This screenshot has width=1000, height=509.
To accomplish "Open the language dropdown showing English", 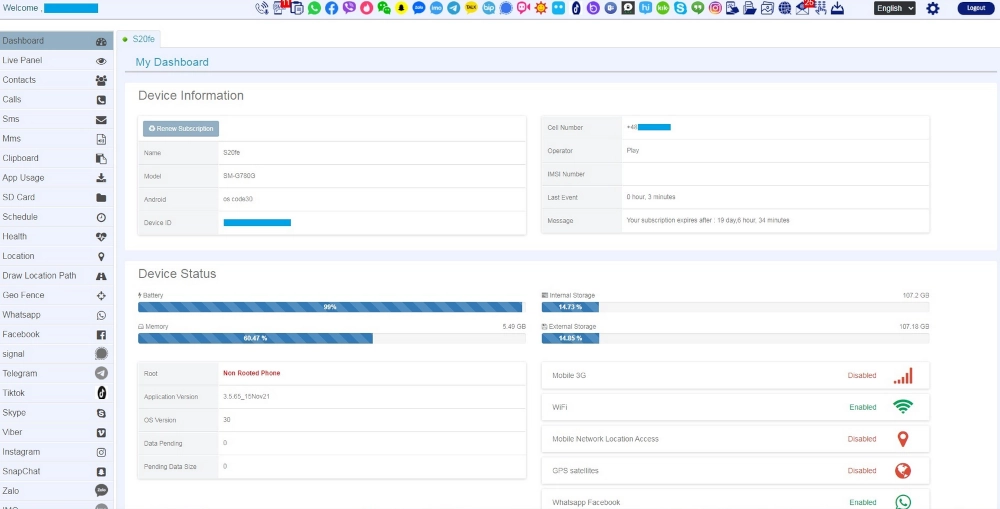I will point(895,8).
